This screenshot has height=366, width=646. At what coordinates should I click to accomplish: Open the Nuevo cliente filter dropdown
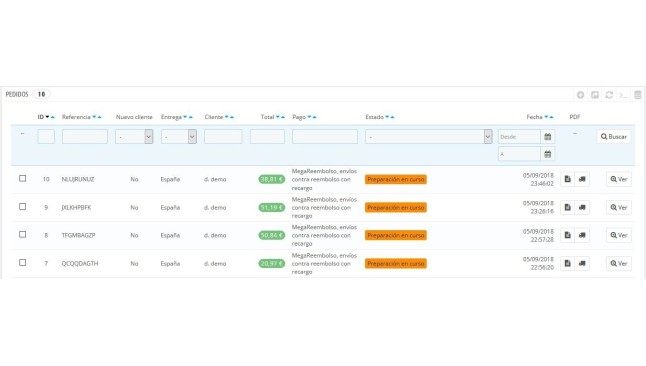(x=134, y=136)
